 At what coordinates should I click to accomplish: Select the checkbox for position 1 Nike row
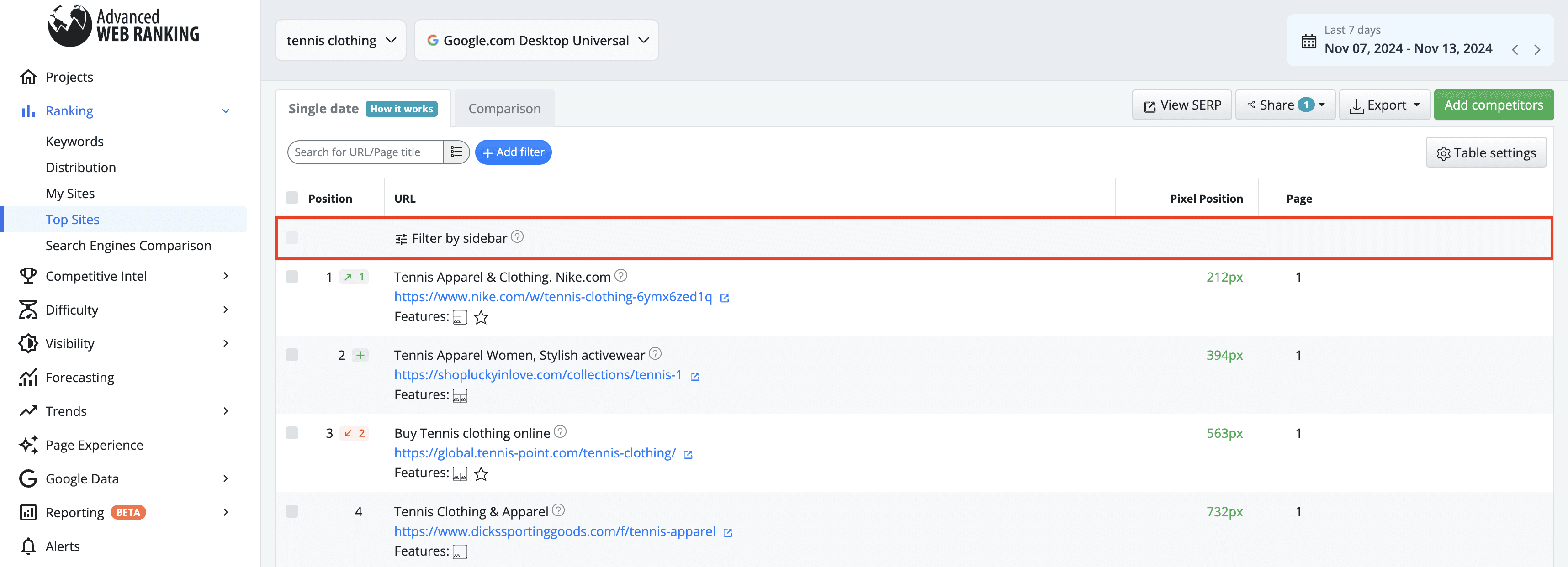[x=292, y=277]
